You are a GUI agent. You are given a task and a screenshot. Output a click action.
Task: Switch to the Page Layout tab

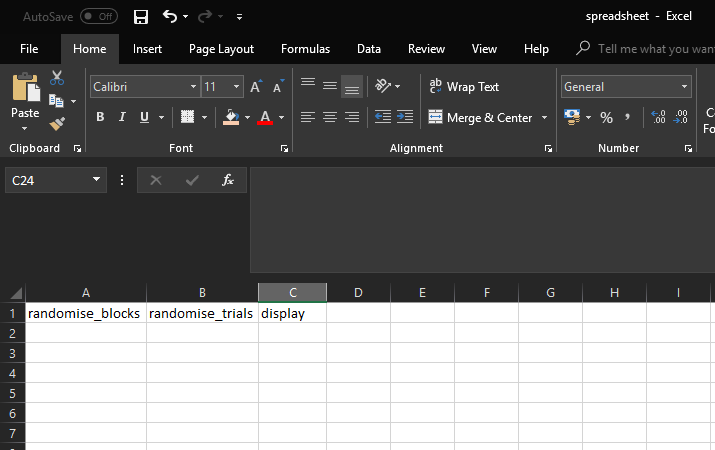click(x=221, y=49)
